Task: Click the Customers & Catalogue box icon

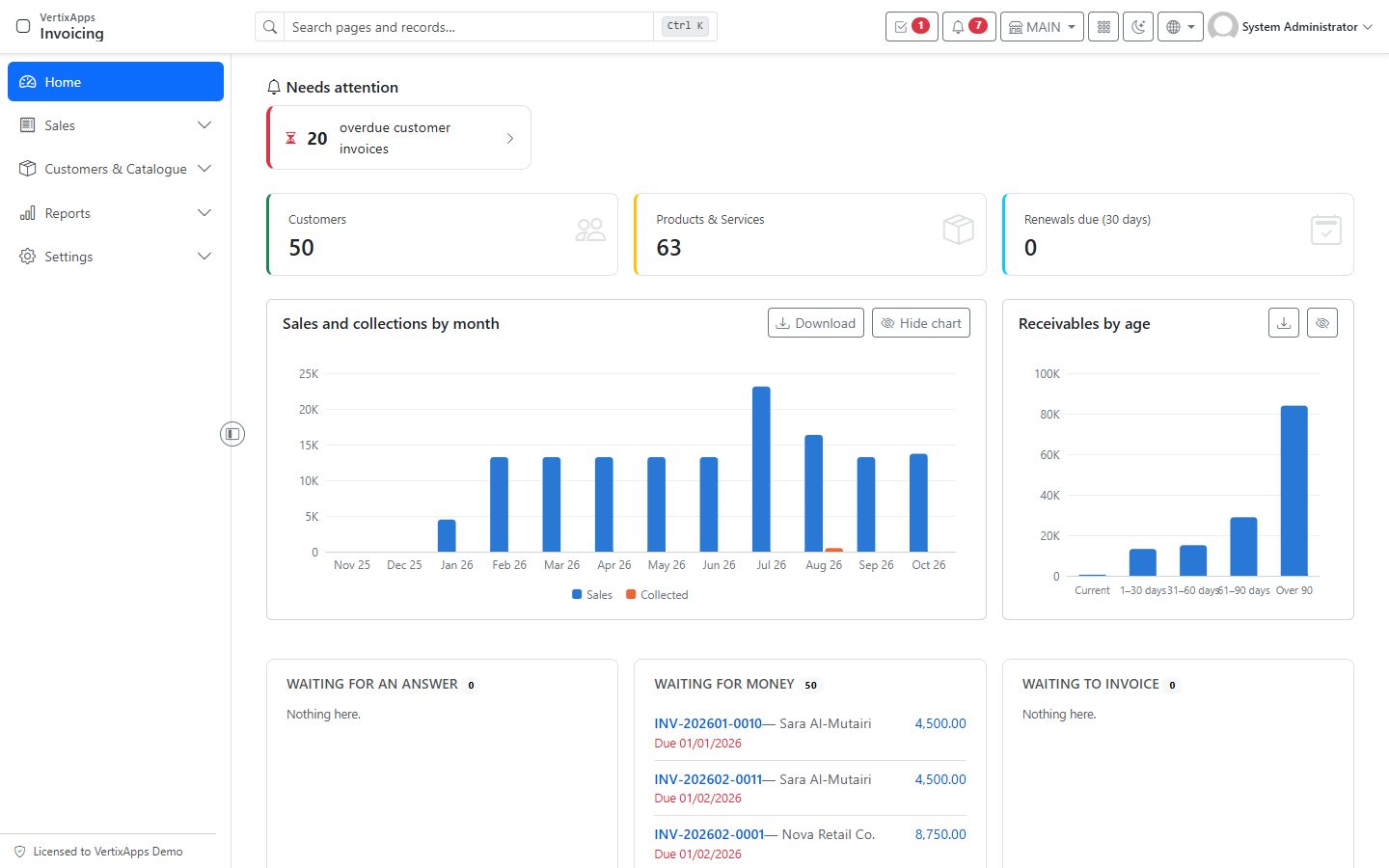Action: click(x=27, y=169)
